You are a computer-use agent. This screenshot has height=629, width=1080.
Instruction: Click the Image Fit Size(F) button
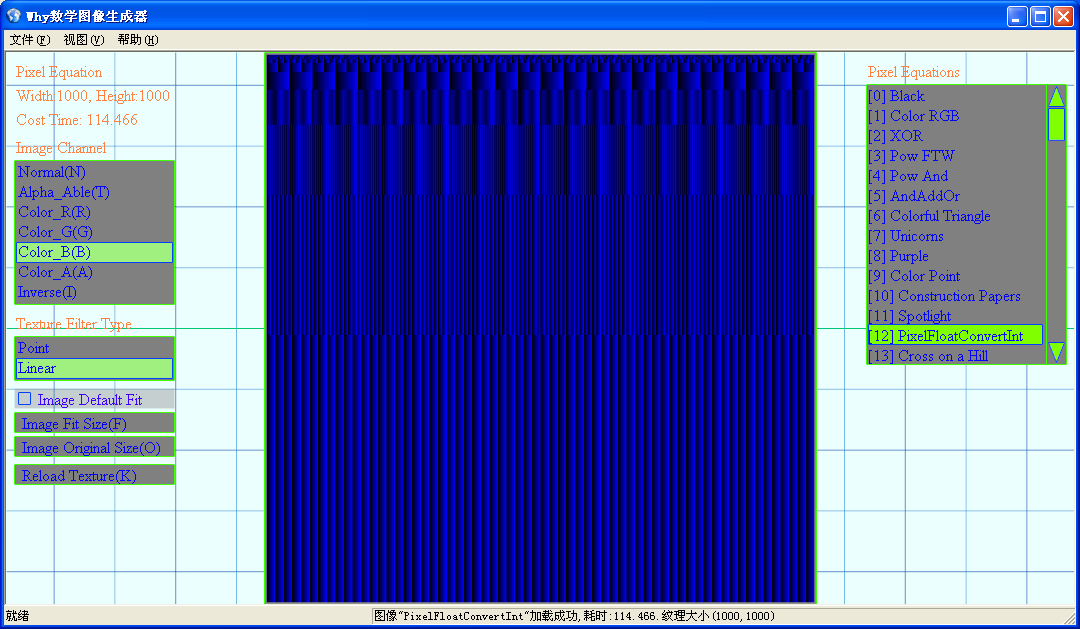(94, 424)
